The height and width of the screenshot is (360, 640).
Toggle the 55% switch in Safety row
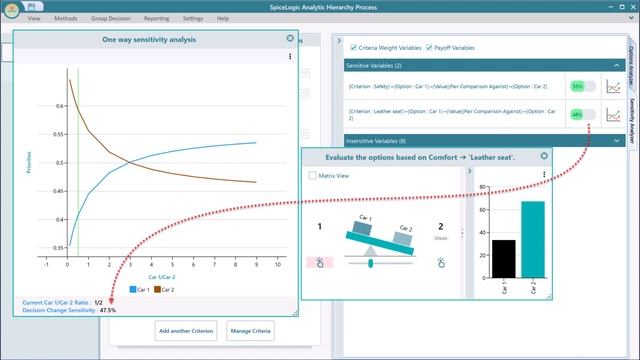(x=583, y=86)
